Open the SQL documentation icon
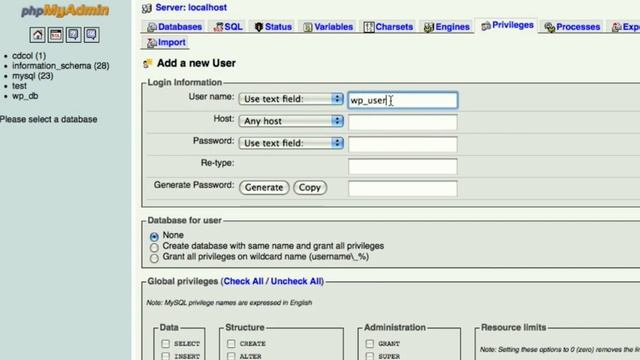This screenshot has height=360, width=640. pos(91,35)
